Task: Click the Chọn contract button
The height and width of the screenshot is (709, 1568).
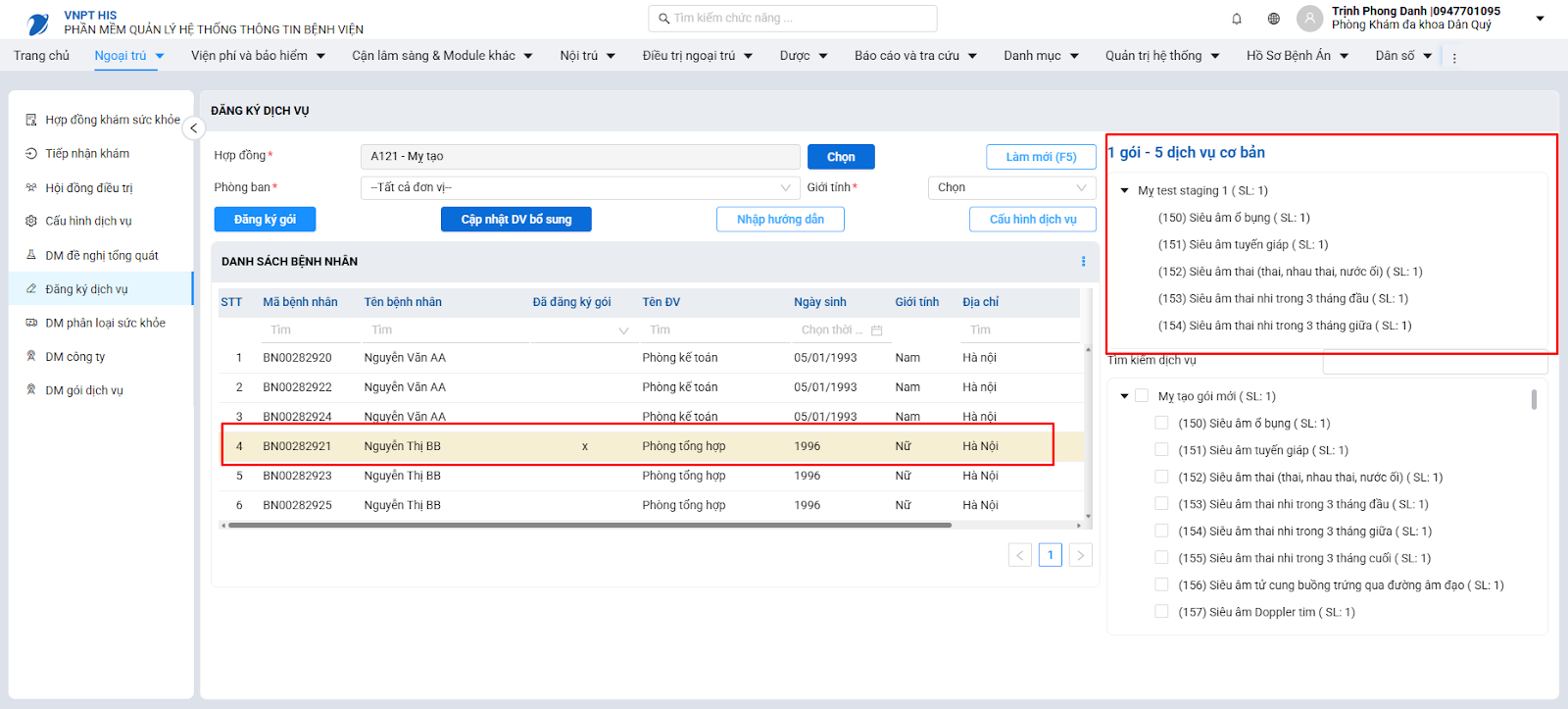Action: click(x=841, y=157)
